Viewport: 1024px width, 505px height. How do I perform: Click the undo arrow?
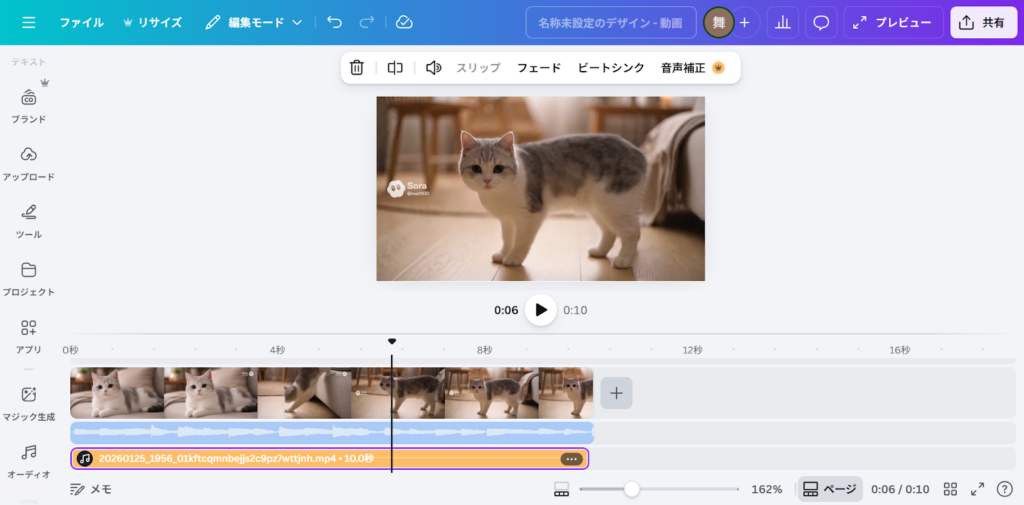(334, 23)
